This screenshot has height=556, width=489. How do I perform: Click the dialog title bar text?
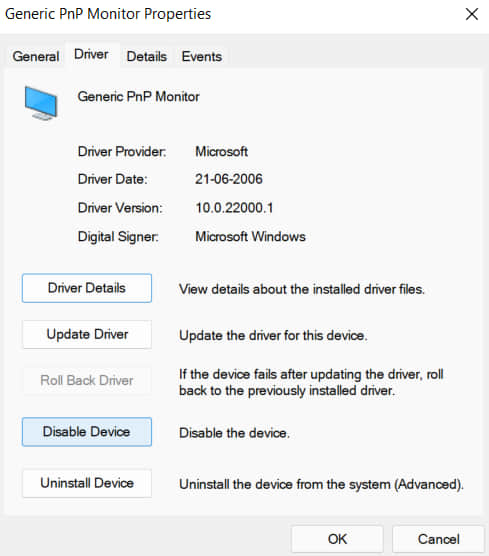coord(108,15)
